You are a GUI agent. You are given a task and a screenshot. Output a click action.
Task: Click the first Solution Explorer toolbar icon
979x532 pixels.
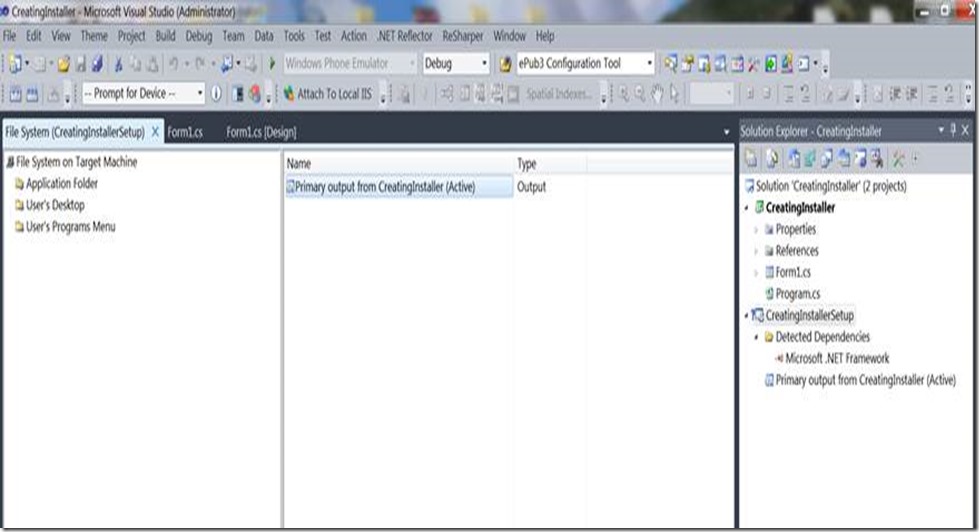751,158
